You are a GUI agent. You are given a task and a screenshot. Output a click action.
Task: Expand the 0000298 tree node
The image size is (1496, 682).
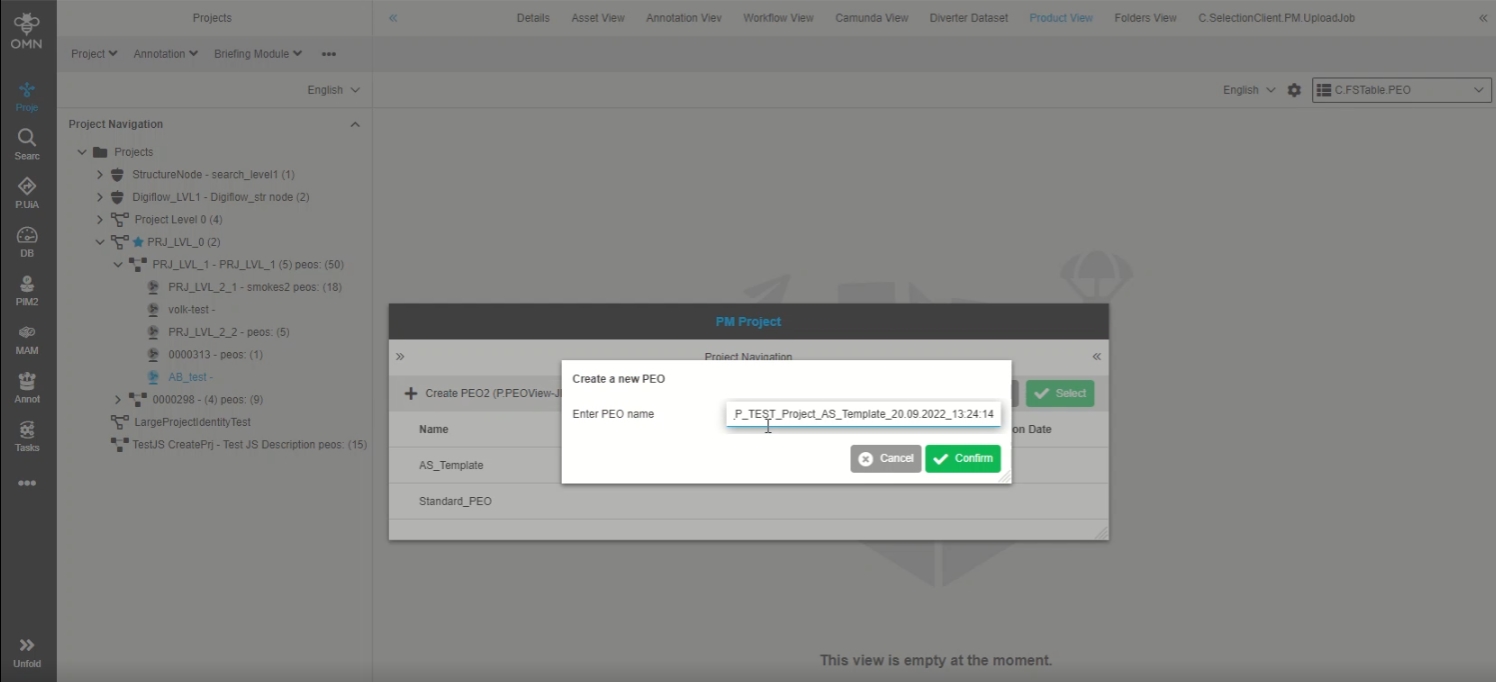pos(118,400)
